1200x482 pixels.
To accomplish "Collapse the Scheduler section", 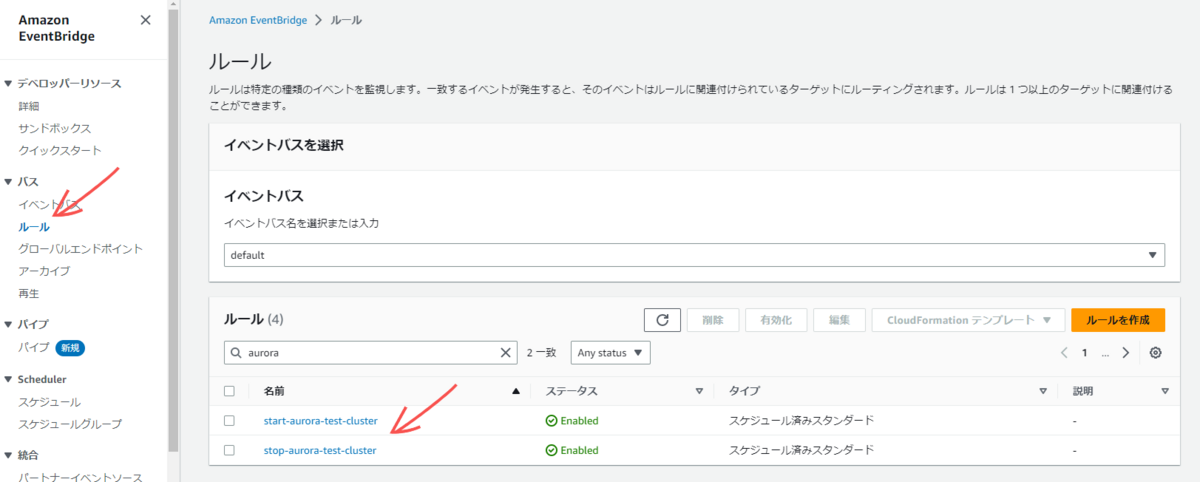I will pos(9,380).
